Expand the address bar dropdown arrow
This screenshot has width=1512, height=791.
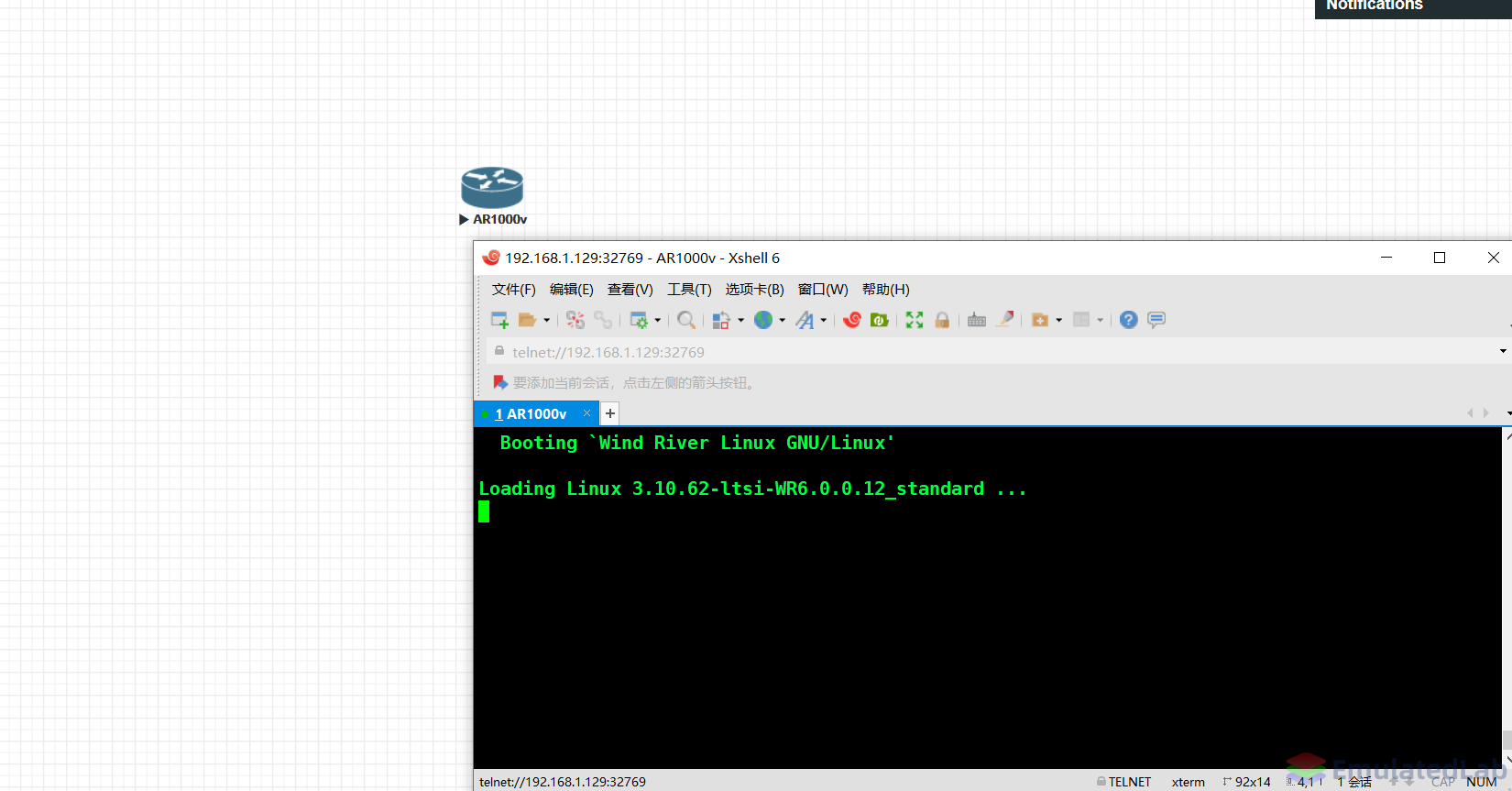tap(1503, 351)
